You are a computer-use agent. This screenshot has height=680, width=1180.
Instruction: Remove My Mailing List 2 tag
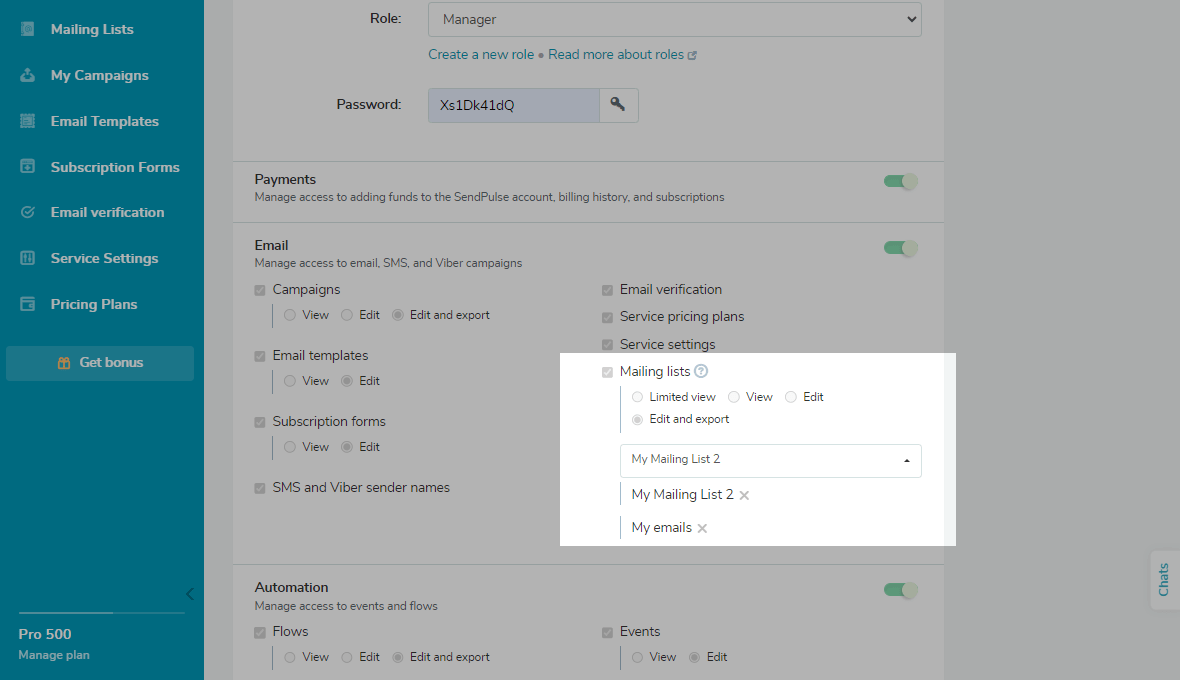(744, 495)
